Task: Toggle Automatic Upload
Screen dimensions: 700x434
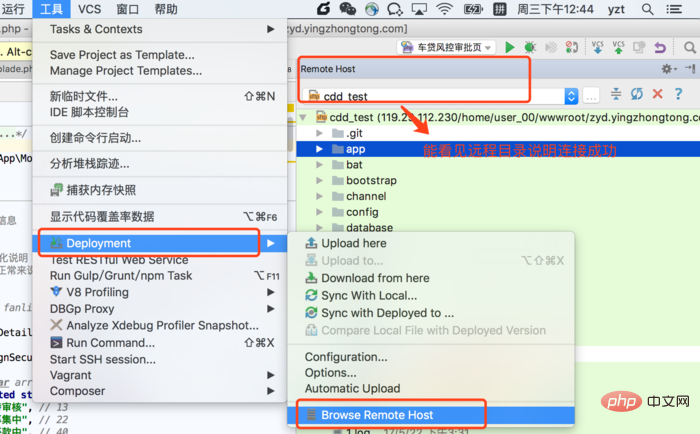Action: (x=431, y=388)
